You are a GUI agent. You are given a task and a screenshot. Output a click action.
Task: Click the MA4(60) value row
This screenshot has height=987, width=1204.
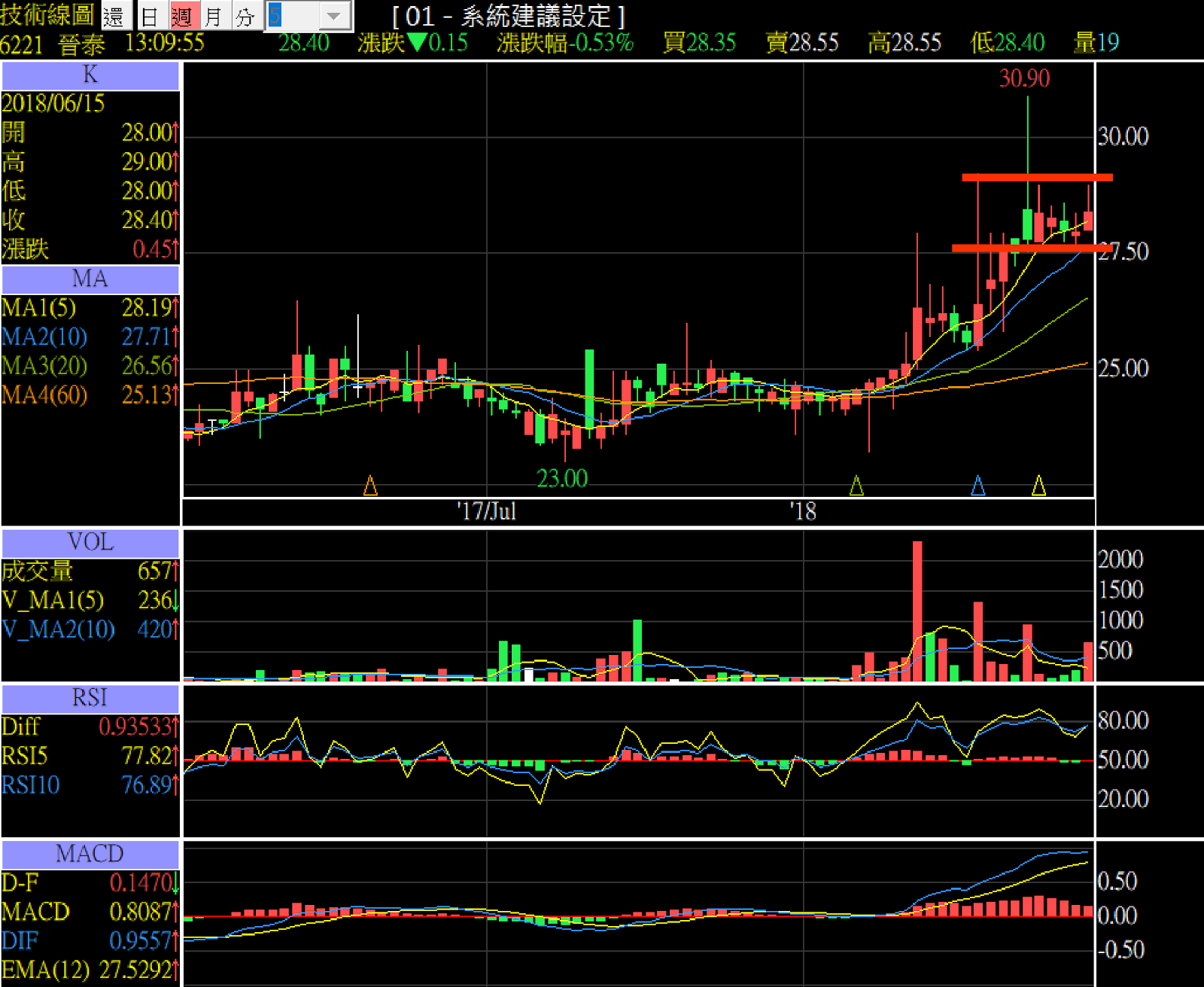(x=90, y=395)
